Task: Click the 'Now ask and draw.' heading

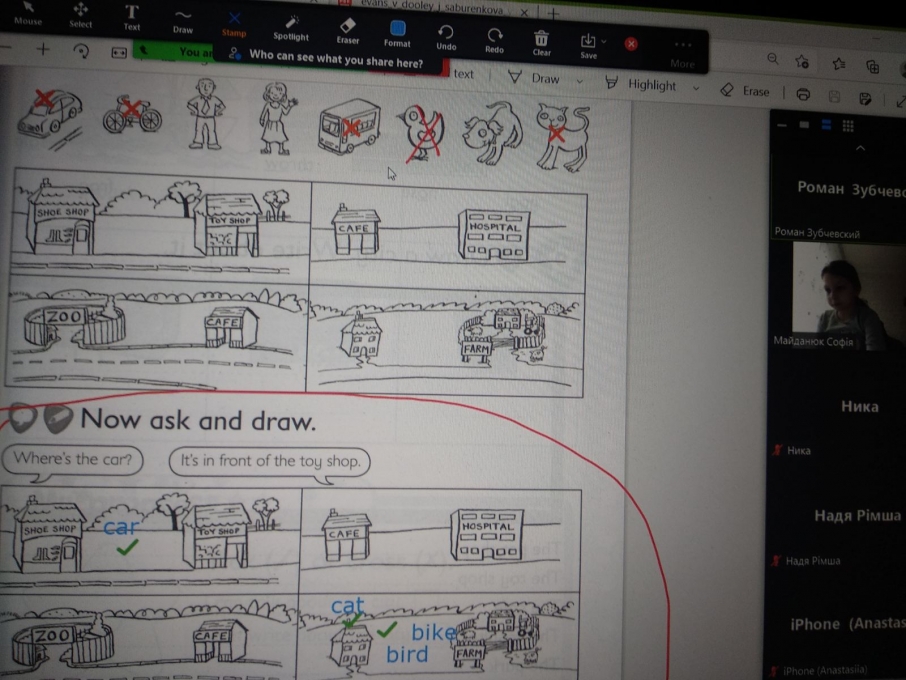Action: tap(198, 420)
